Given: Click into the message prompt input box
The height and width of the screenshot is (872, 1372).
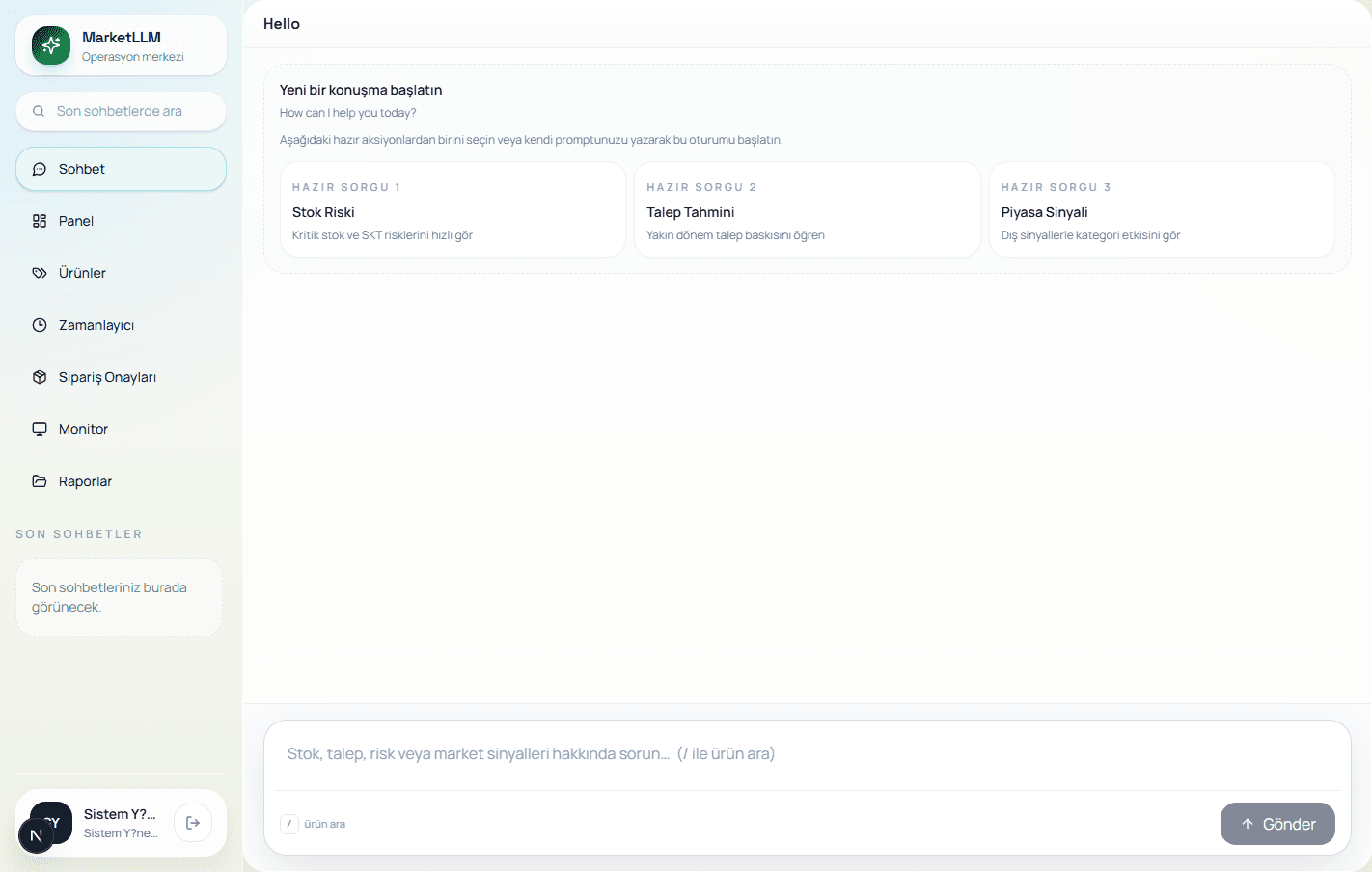Looking at the screenshot, I should click(x=808, y=754).
